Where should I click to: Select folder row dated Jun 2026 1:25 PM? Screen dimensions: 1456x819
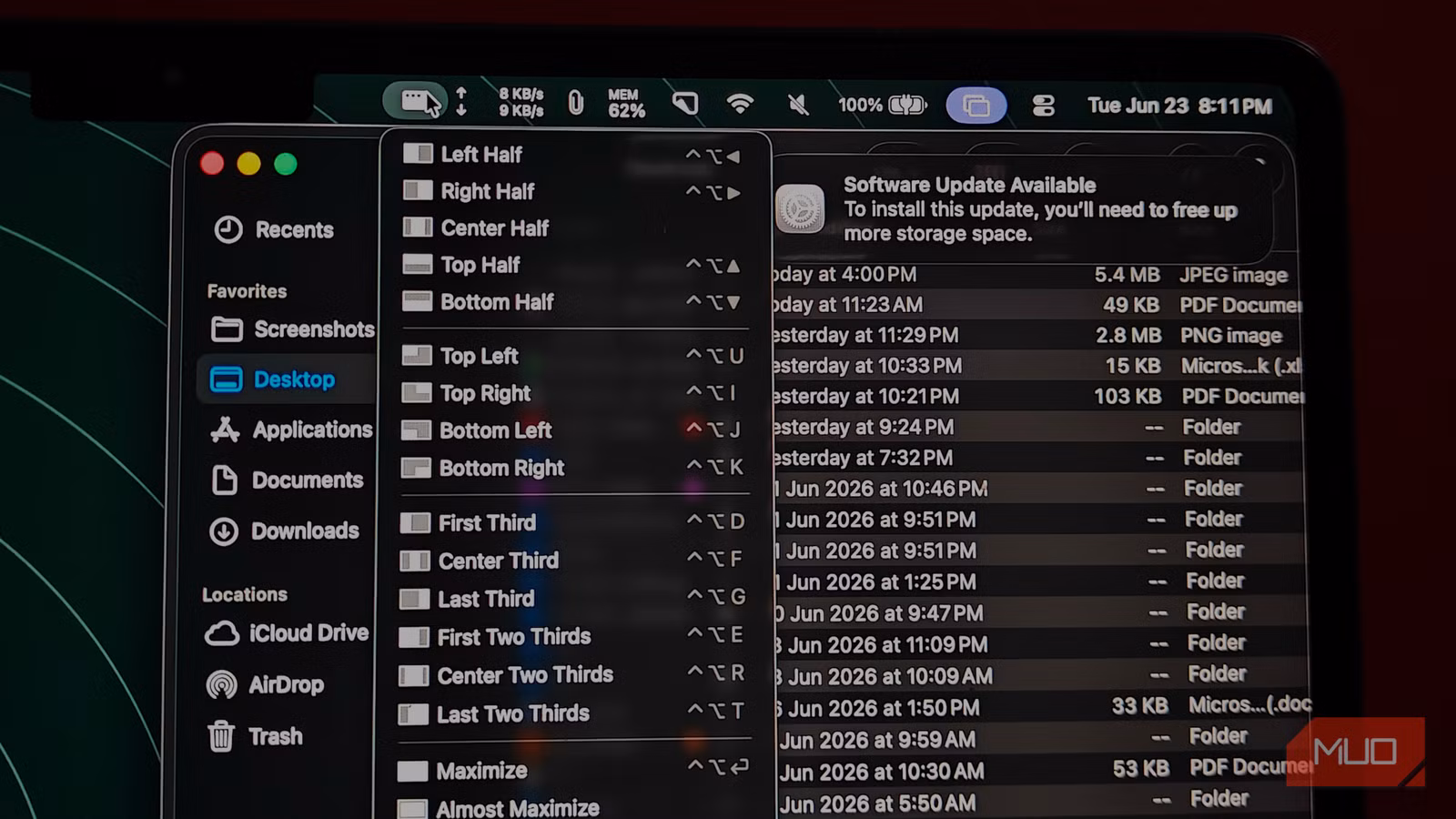1040,581
